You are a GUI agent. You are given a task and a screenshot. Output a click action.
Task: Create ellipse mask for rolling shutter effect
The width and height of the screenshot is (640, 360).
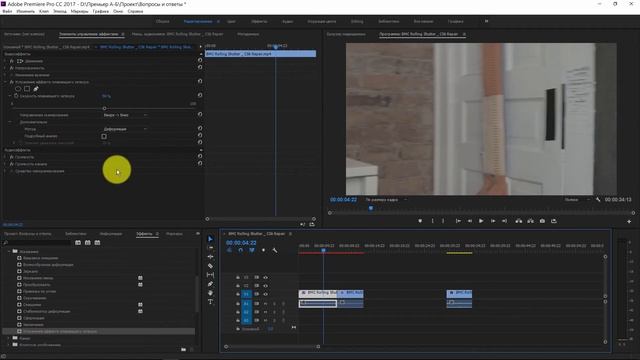click(18, 89)
